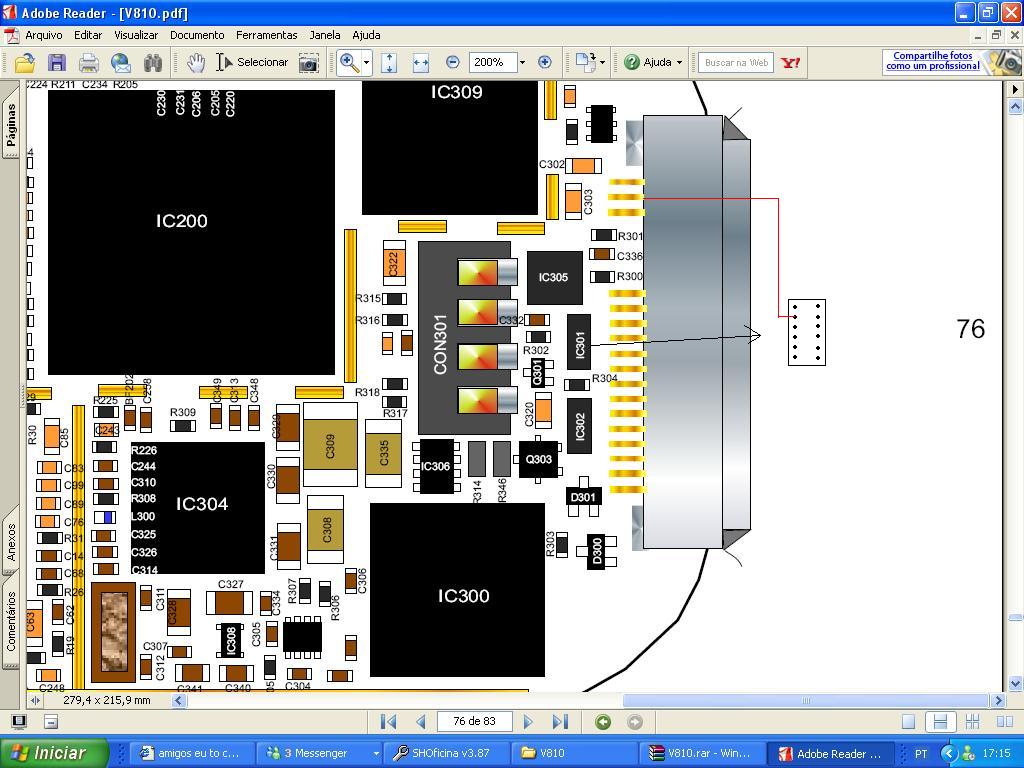1024x768 pixels.
Task: Fit page width with the horizontal arrows icon
Action: tap(421, 63)
